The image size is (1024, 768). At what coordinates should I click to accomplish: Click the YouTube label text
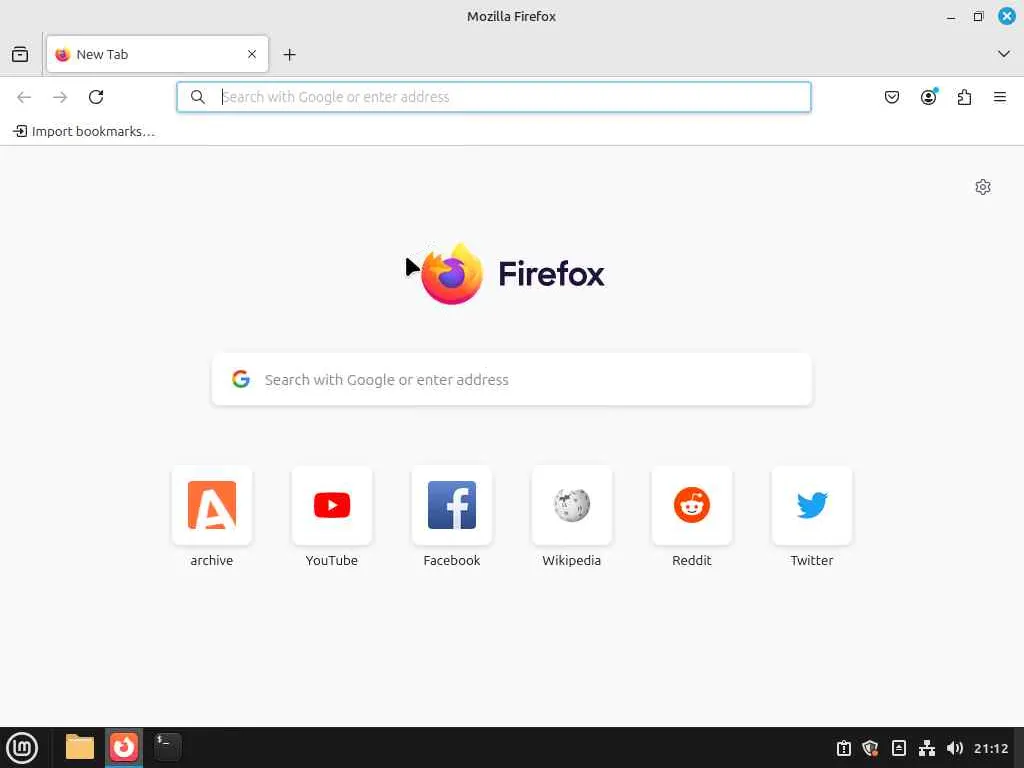click(332, 560)
